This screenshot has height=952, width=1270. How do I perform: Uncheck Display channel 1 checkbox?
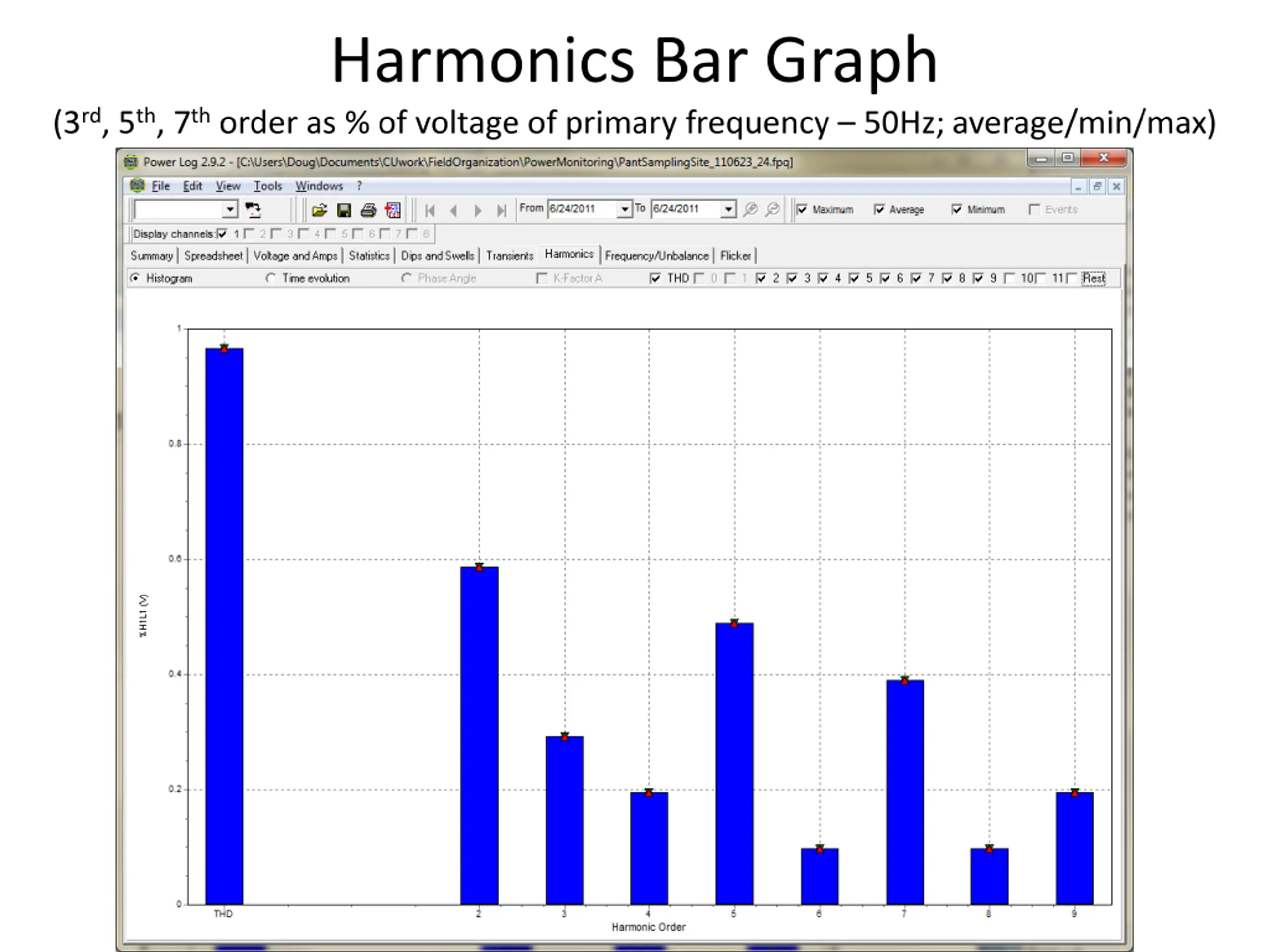[x=222, y=234]
